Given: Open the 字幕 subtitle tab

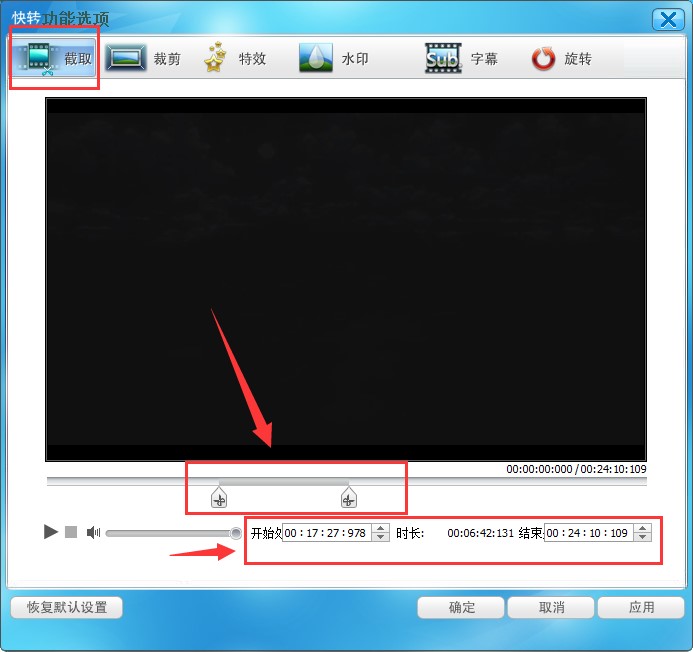Looking at the screenshot, I should [462, 58].
